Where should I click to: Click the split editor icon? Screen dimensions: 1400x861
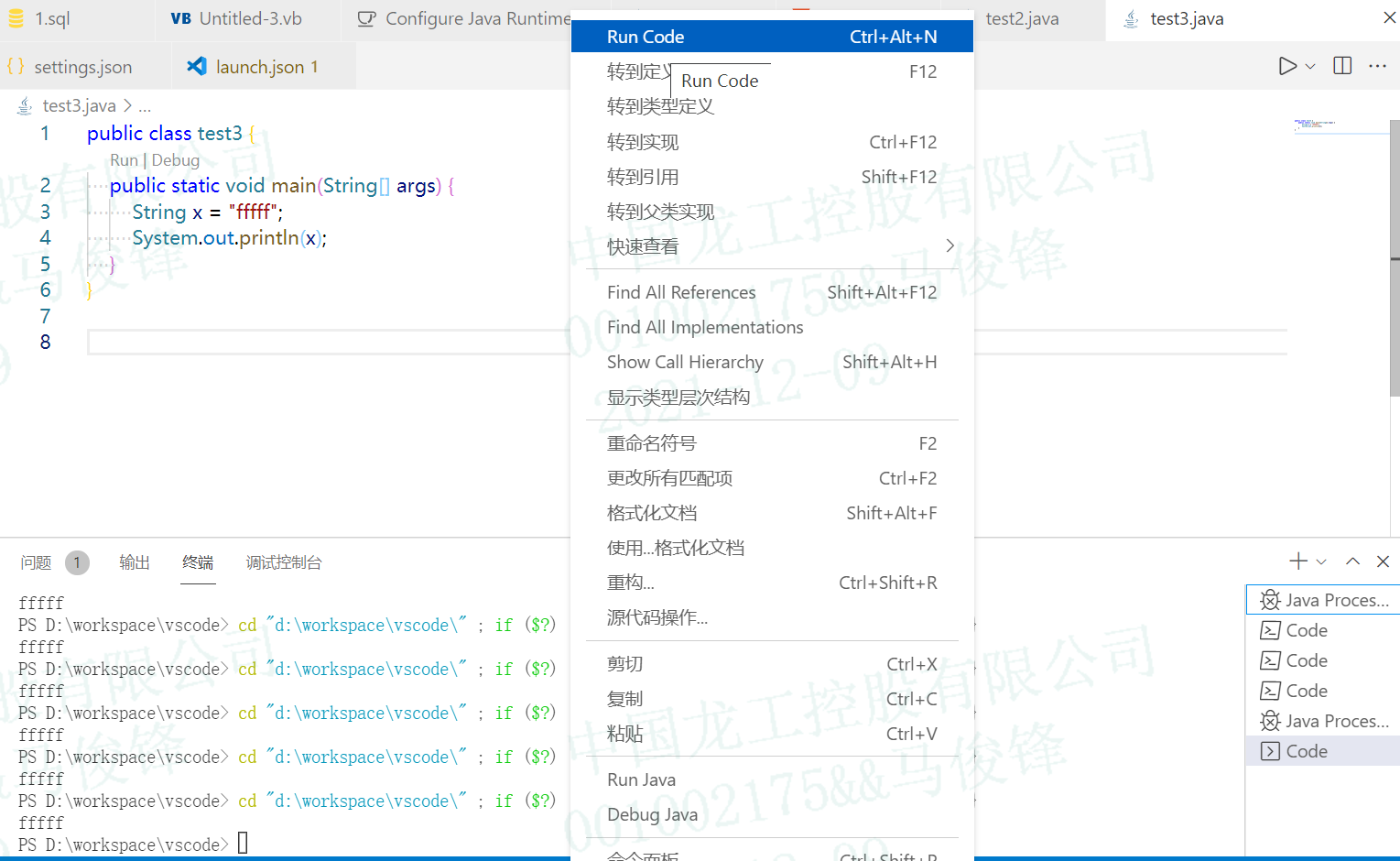(1342, 66)
